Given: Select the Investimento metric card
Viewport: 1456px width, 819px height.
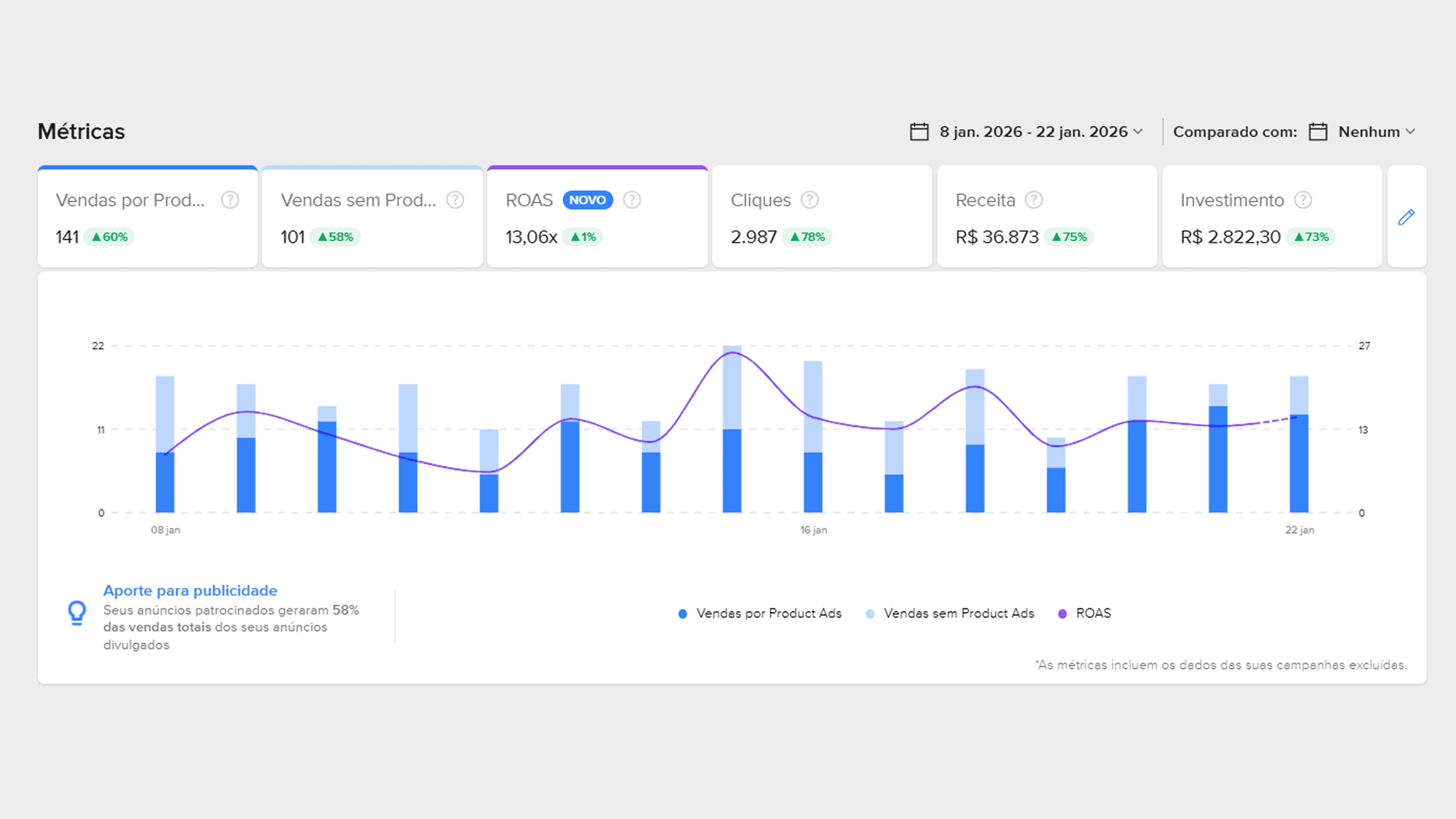Looking at the screenshot, I should pyautogui.click(x=1272, y=218).
